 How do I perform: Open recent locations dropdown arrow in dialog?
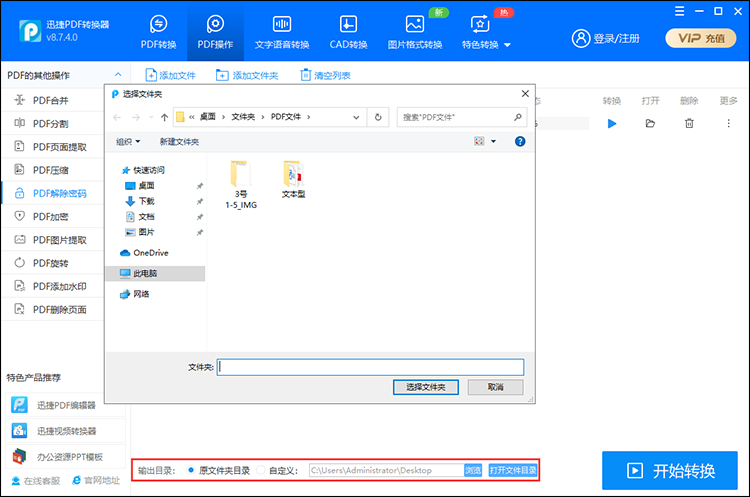point(151,117)
